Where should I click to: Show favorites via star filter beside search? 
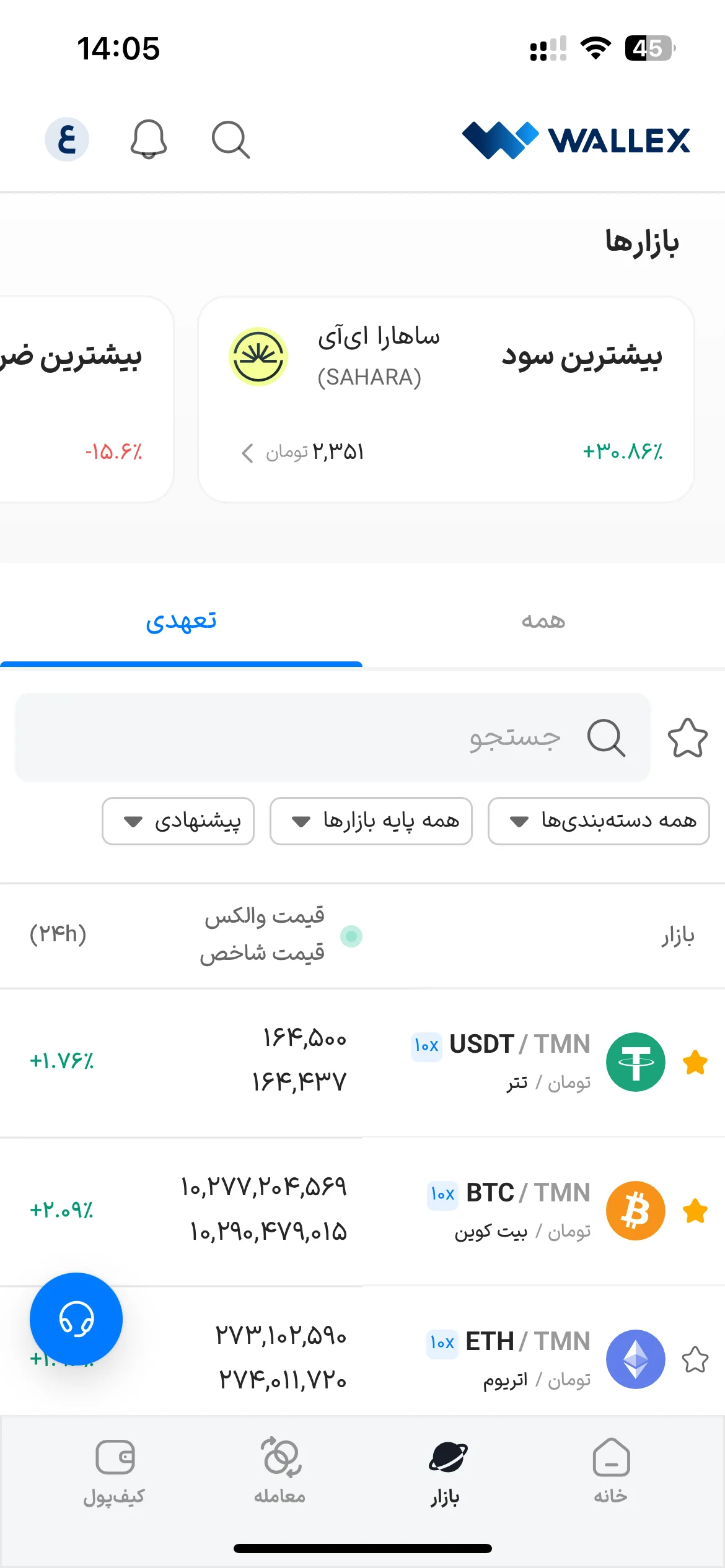click(x=688, y=738)
